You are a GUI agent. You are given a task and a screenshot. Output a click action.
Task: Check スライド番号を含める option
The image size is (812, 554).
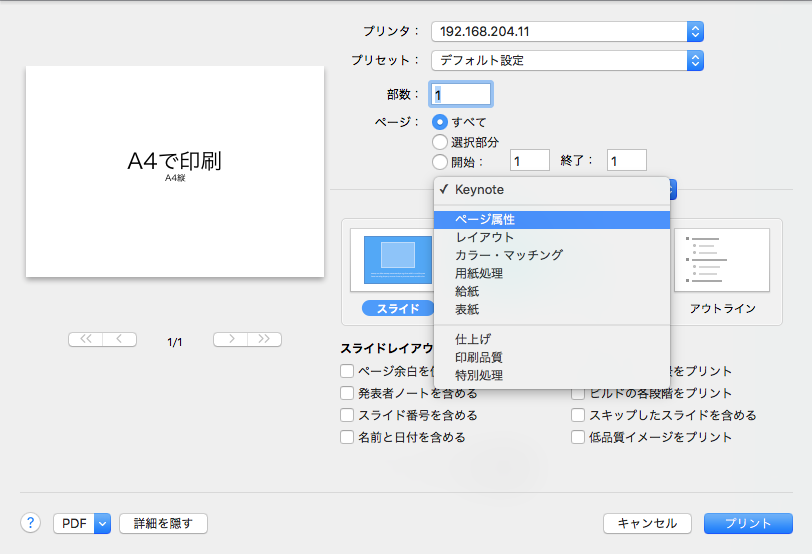point(347,415)
